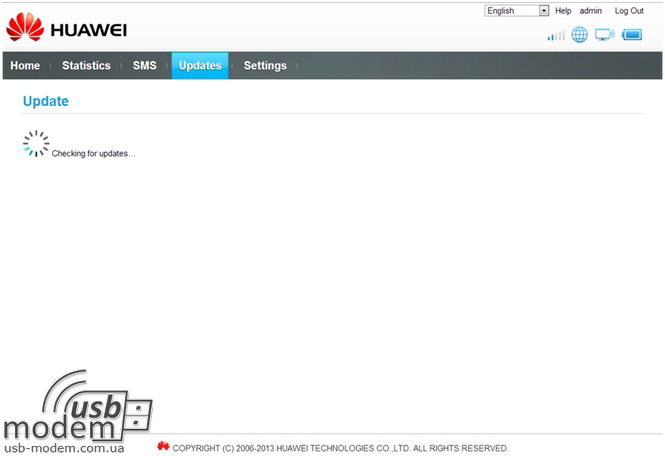This screenshot has width=665, height=456.
Task: Click the battery level icon
Action: click(631, 35)
